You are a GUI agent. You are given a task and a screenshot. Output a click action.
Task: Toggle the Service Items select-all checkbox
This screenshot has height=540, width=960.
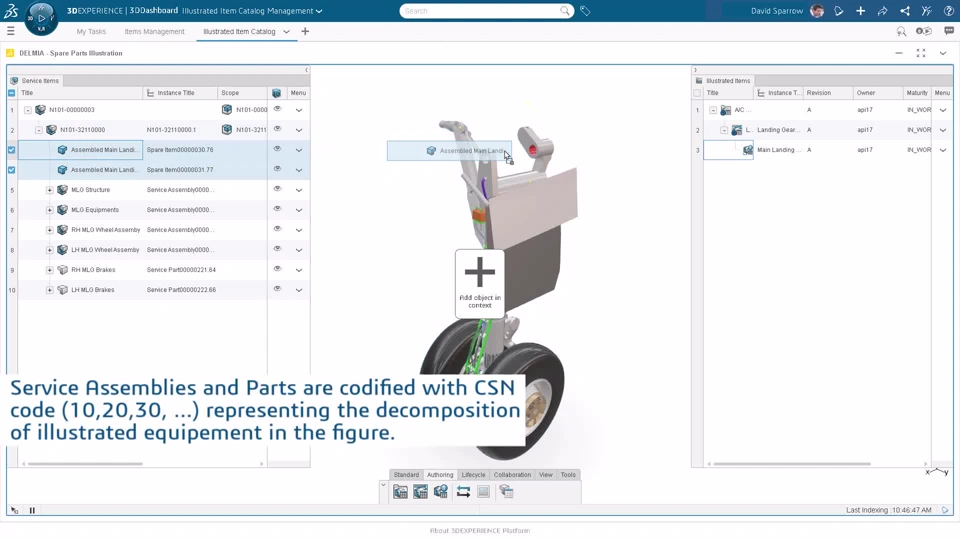click(12, 93)
